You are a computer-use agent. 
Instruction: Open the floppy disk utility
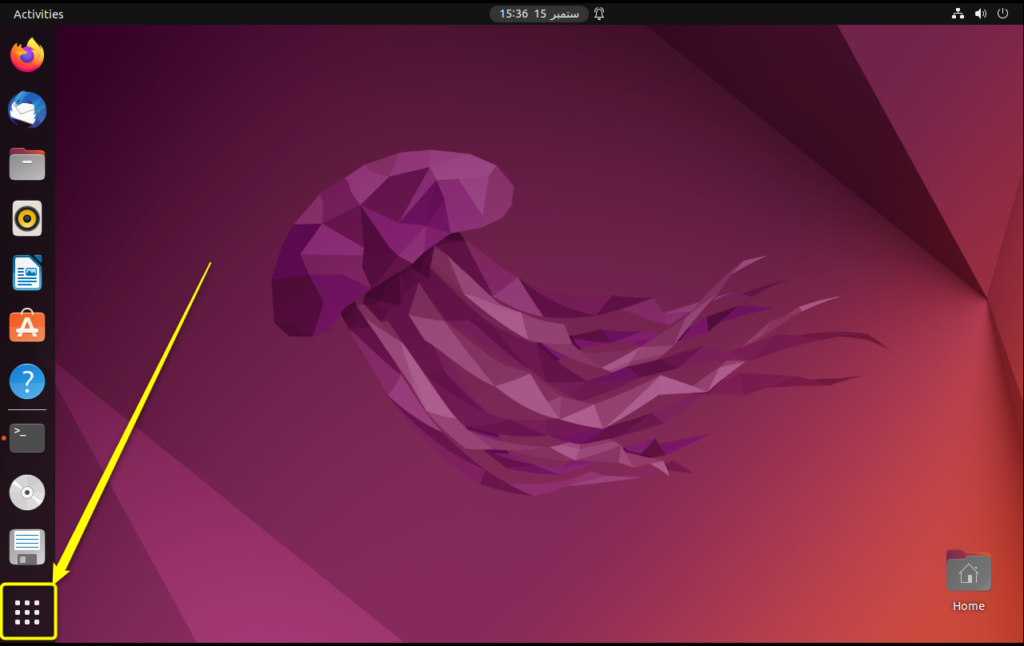[x=26, y=546]
